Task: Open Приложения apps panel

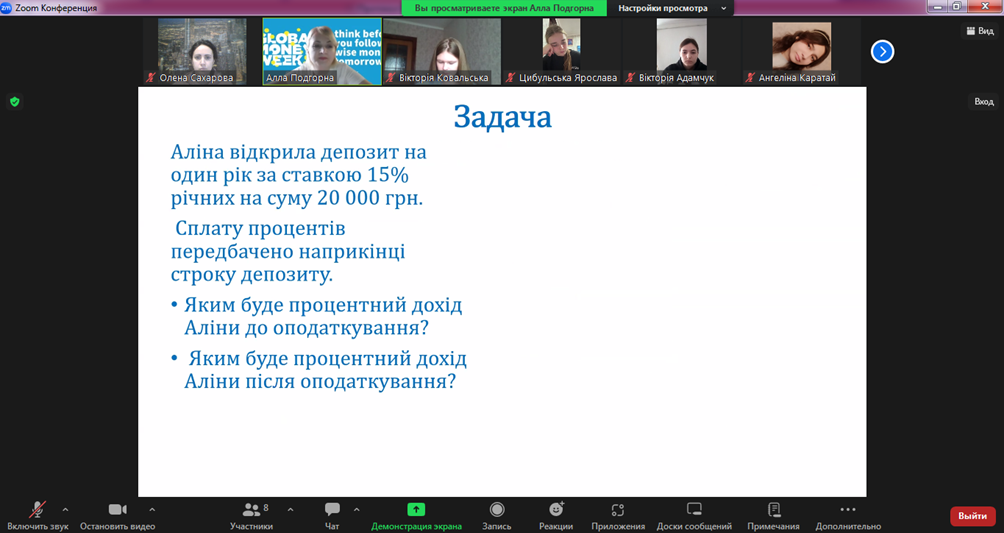Action: tap(618, 516)
